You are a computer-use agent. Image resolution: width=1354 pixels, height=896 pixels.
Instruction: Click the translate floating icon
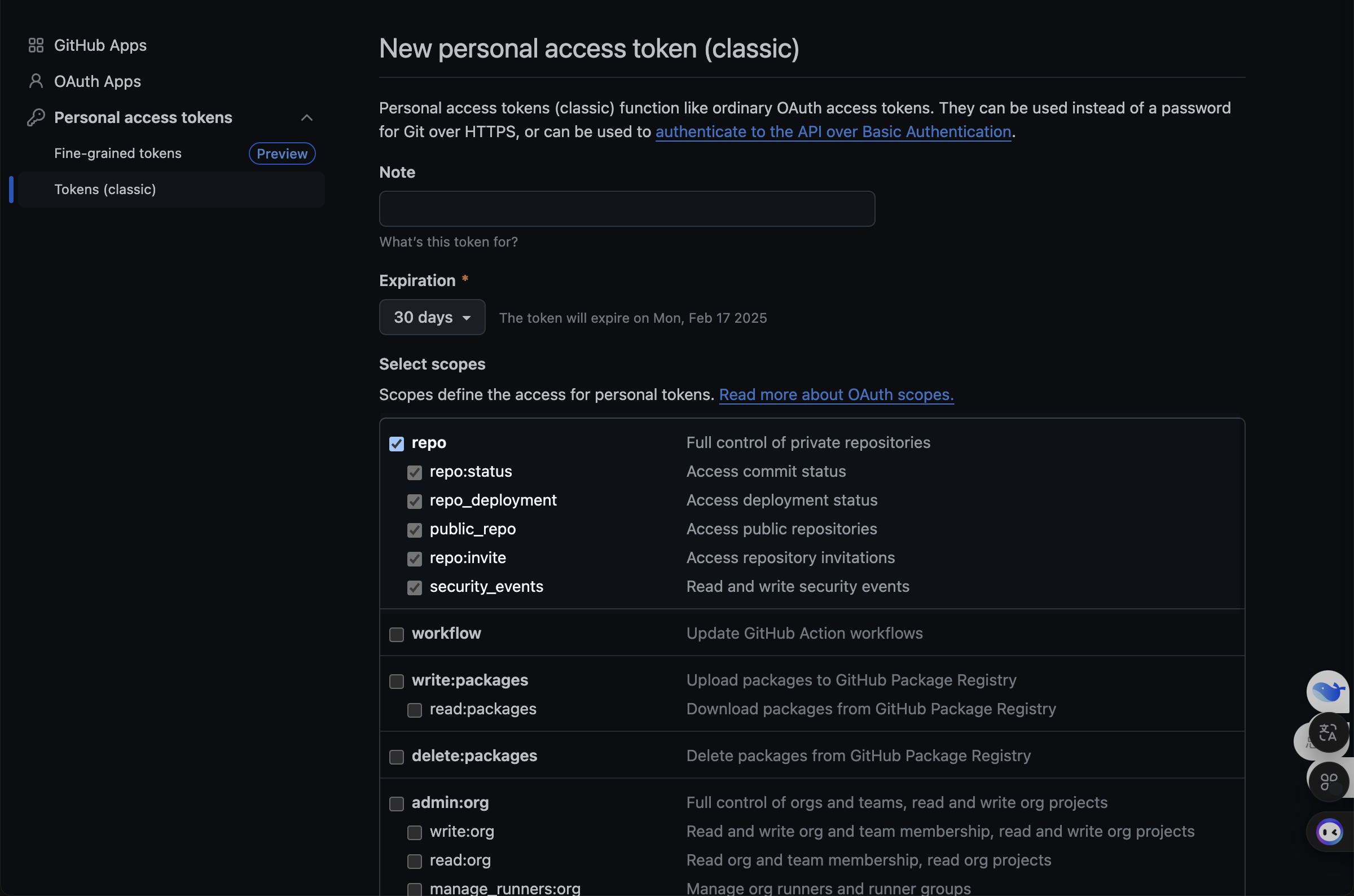tap(1328, 733)
